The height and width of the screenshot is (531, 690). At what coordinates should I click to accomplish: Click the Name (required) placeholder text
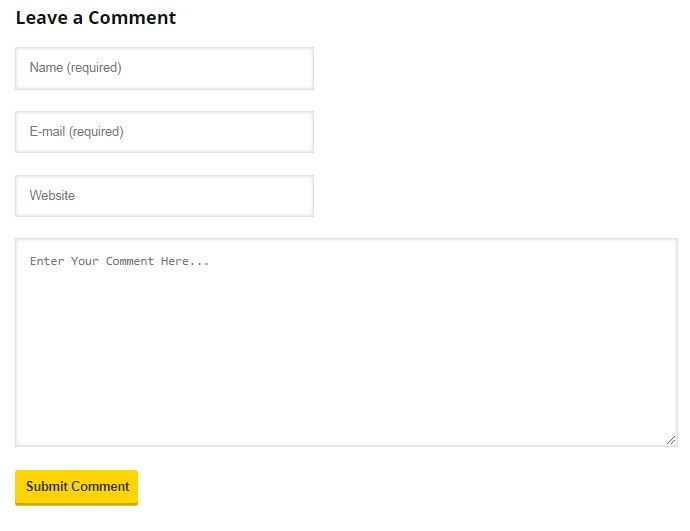[x=75, y=68]
